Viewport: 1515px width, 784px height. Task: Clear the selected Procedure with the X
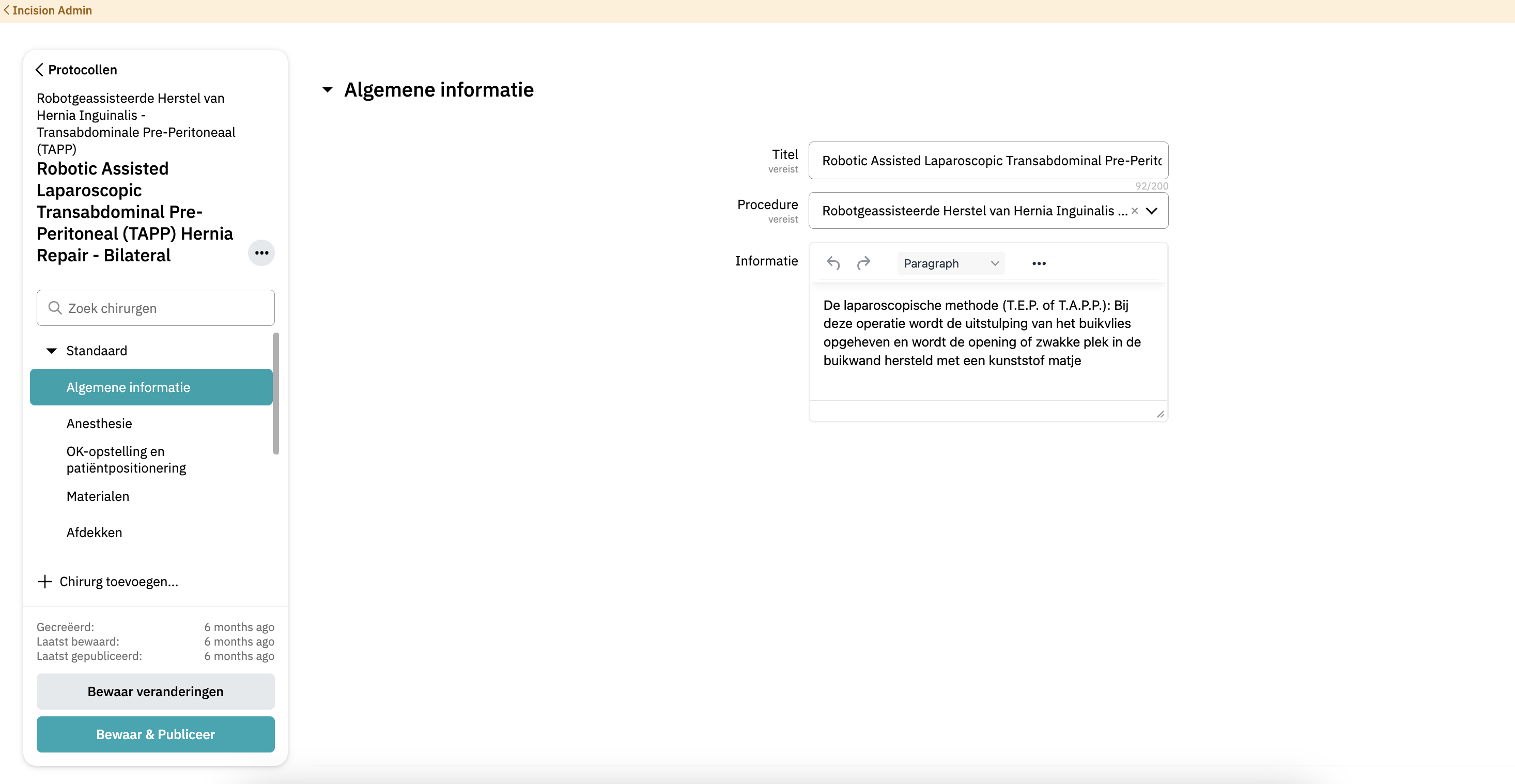tap(1135, 211)
